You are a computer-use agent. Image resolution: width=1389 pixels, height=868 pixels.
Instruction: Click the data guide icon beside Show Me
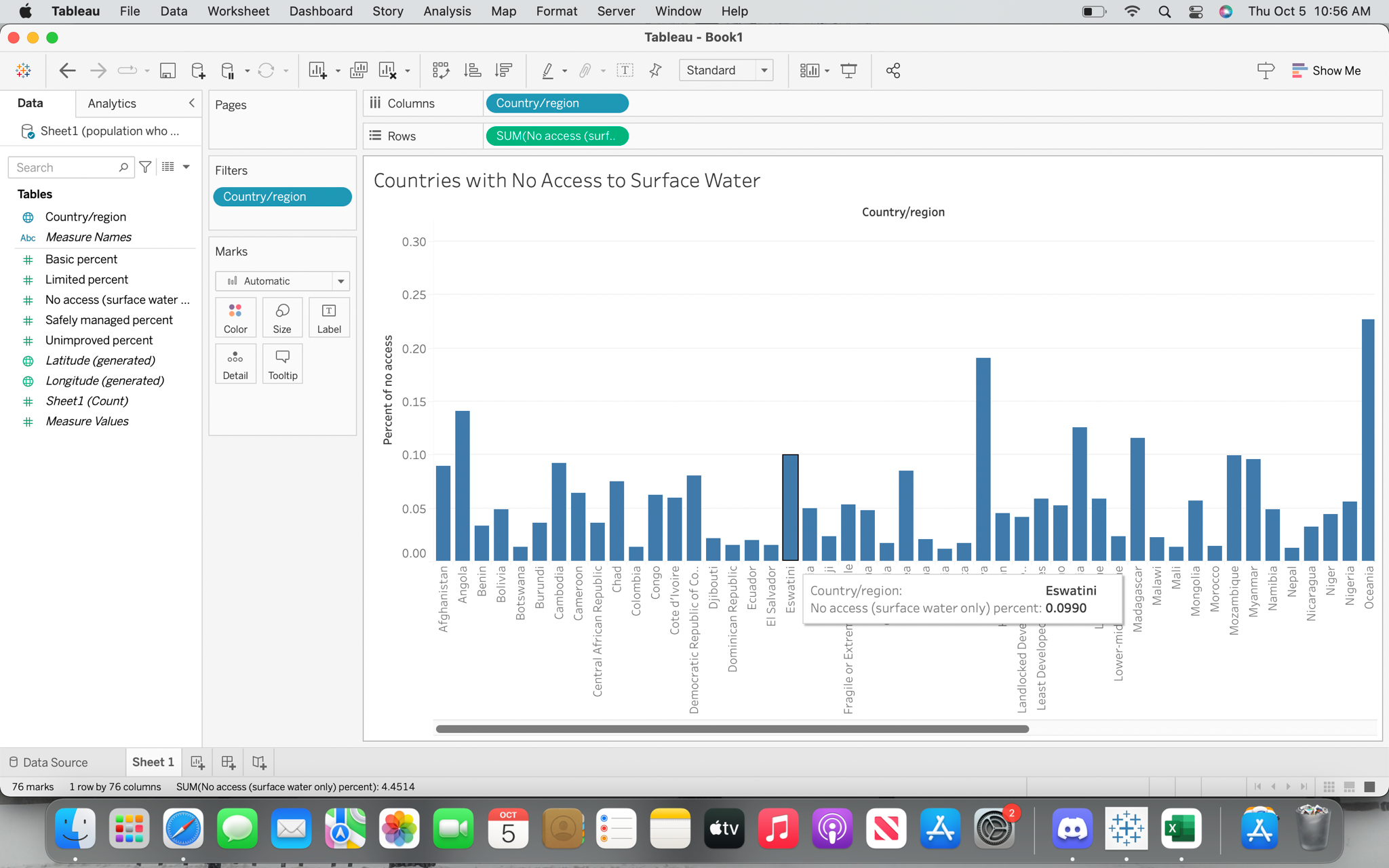pyautogui.click(x=1266, y=71)
